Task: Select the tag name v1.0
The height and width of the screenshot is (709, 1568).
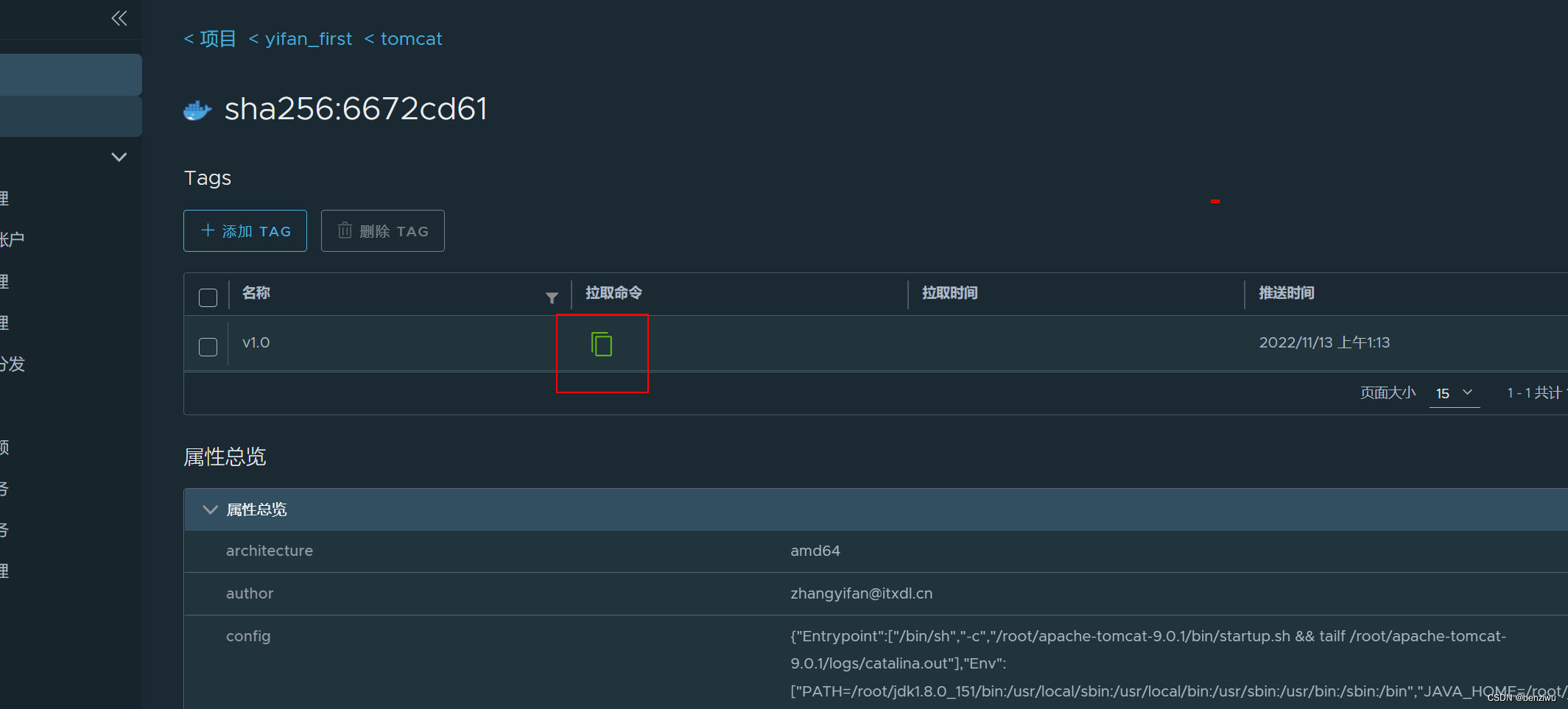Action: pyautogui.click(x=256, y=342)
